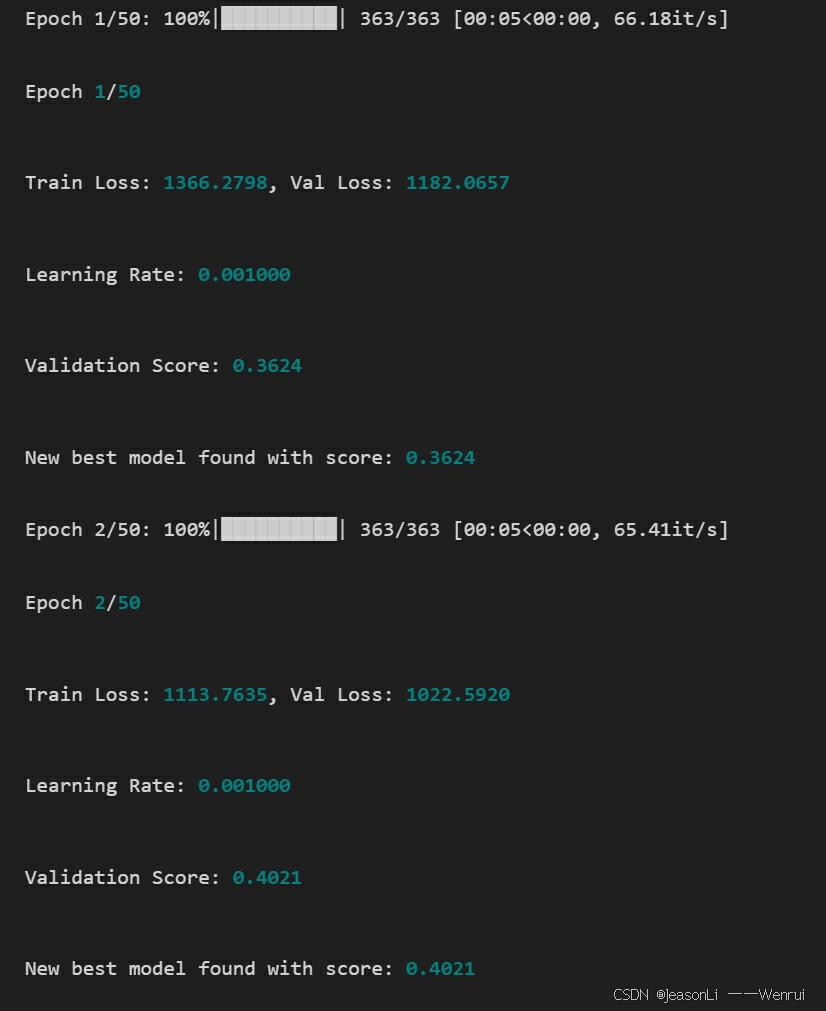Click the second 363/363 iteration counter
The image size is (826, 1011).
[400, 530]
